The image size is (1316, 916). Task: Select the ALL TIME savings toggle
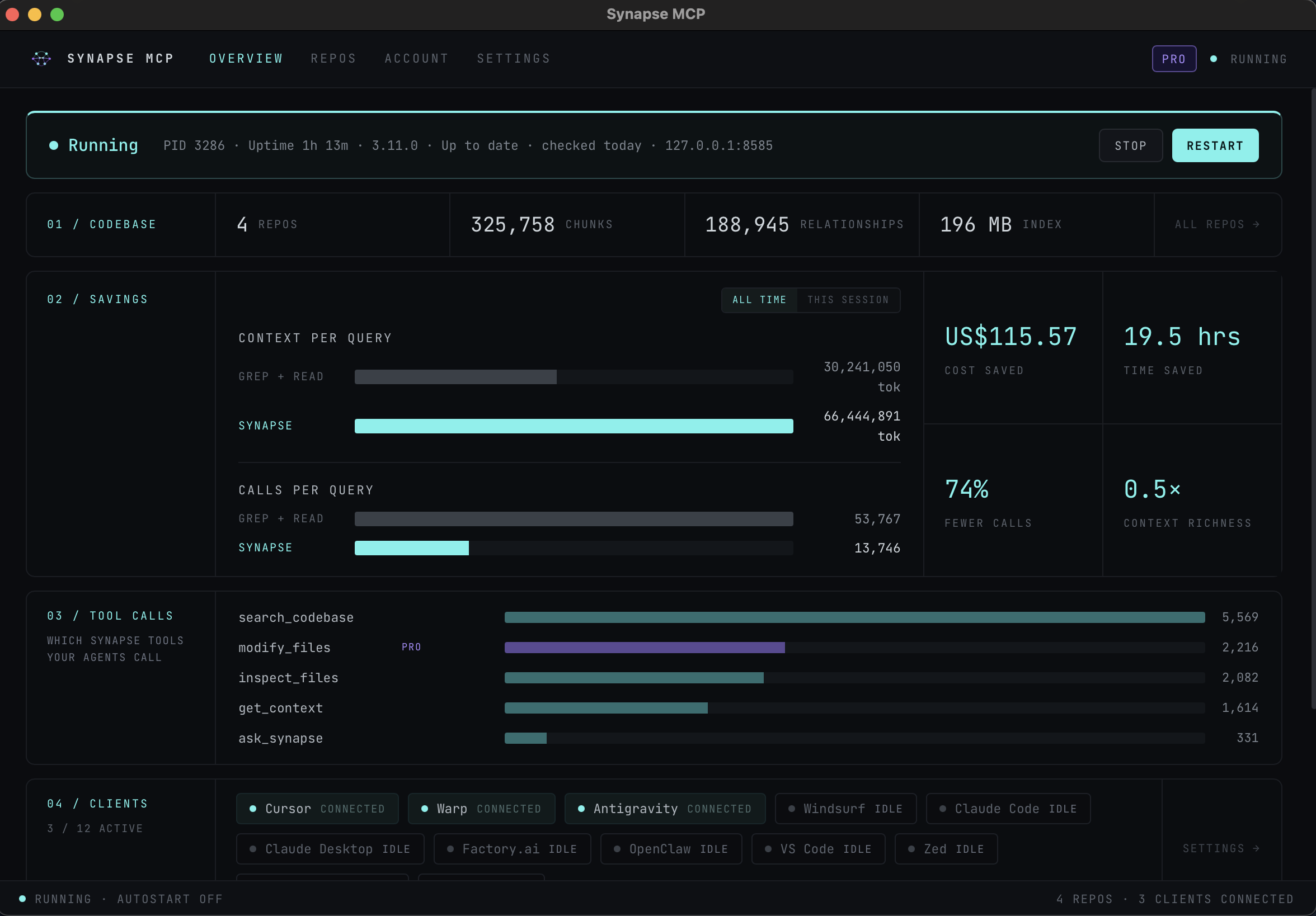759,300
